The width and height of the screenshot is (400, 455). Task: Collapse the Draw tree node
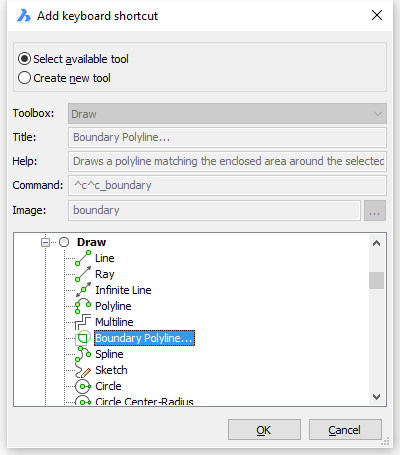click(x=45, y=242)
